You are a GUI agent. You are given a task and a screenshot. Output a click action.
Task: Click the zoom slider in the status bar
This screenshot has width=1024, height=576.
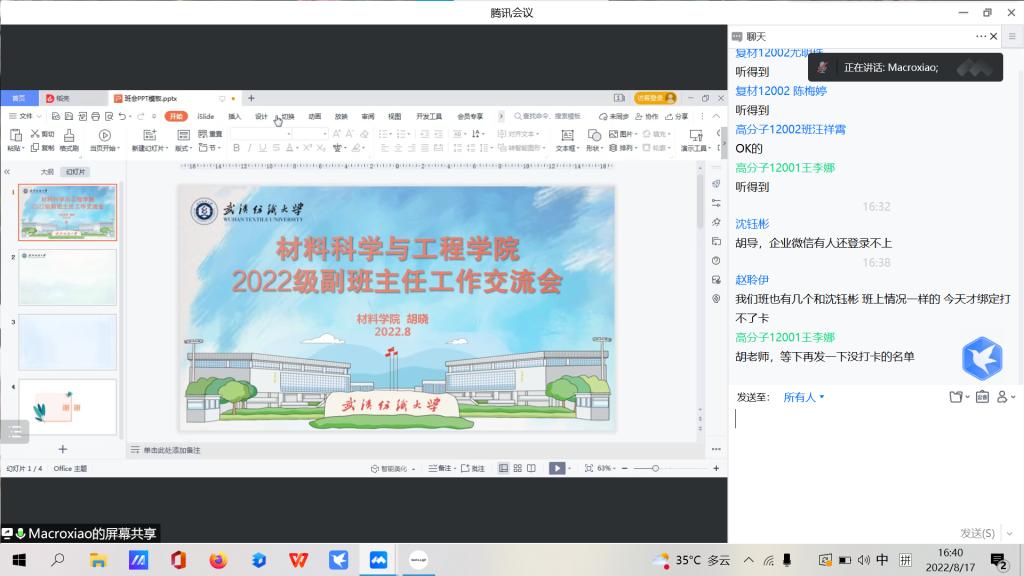coord(656,468)
